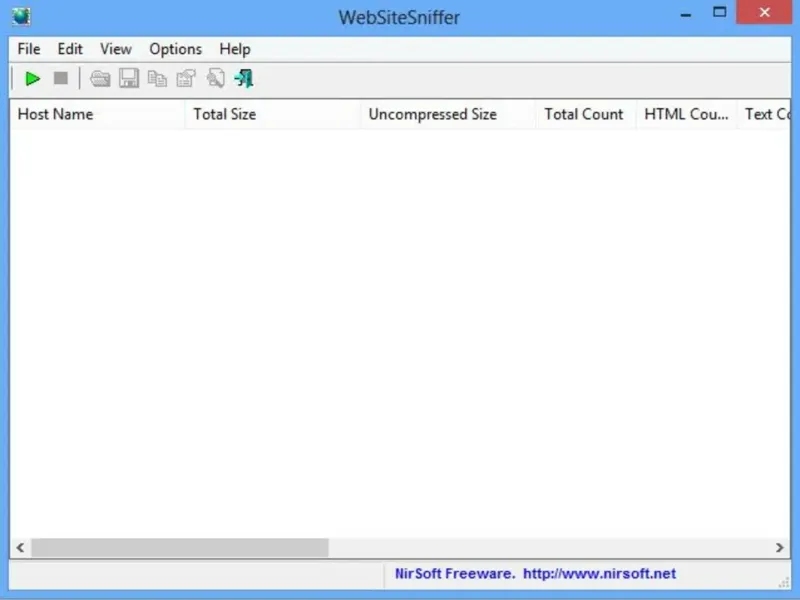Click the Find toolbar icon

click(x=215, y=79)
